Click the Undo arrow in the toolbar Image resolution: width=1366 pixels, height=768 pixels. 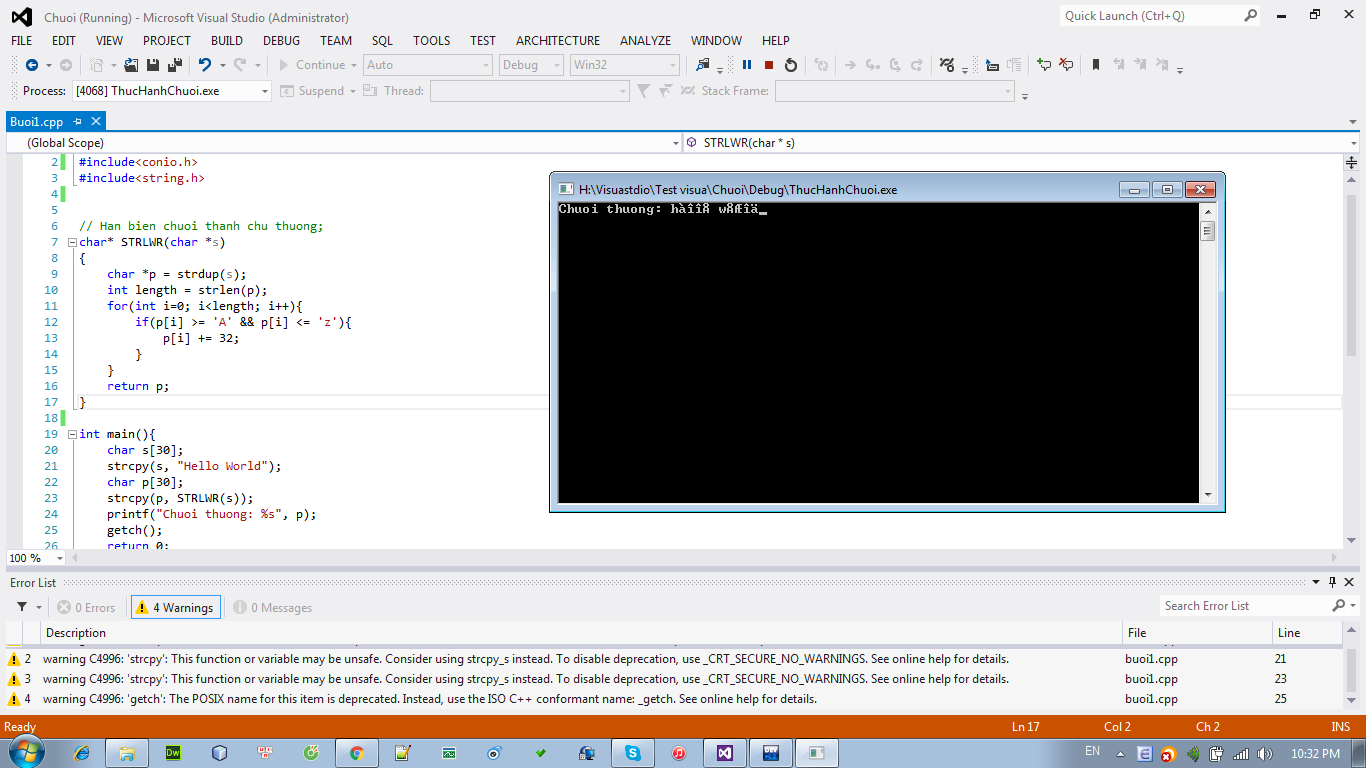point(205,65)
